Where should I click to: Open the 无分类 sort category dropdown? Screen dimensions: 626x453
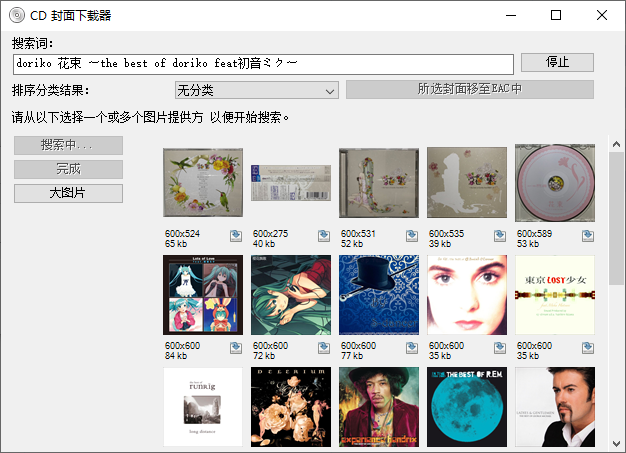(257, 91)
